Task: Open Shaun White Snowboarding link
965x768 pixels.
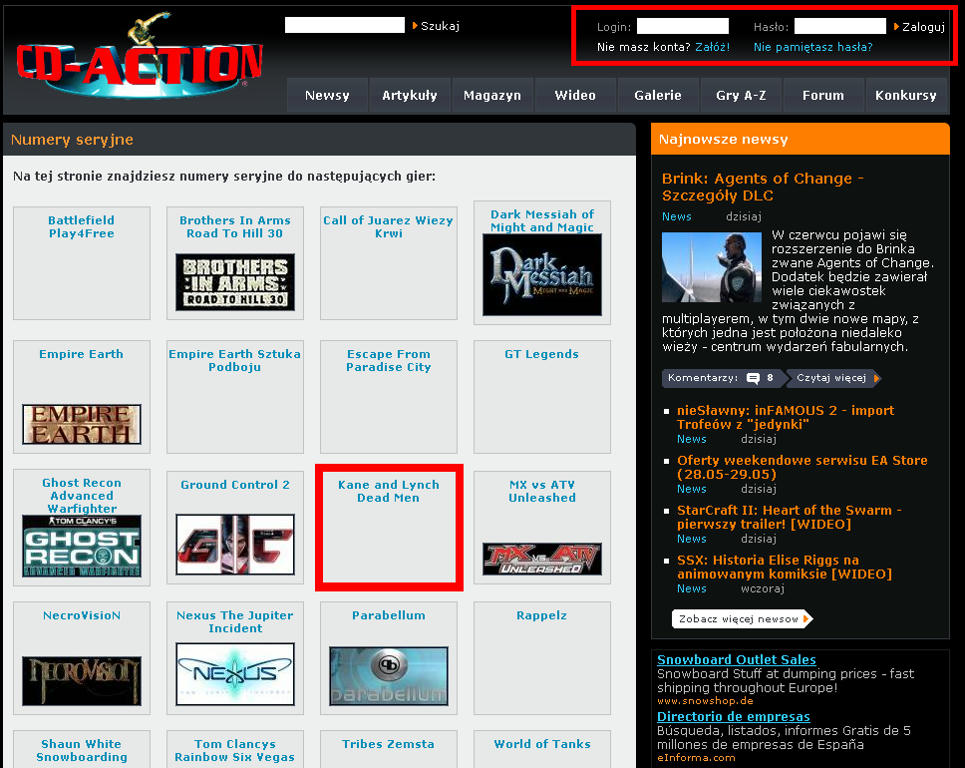Action: [x=82, y=750]
